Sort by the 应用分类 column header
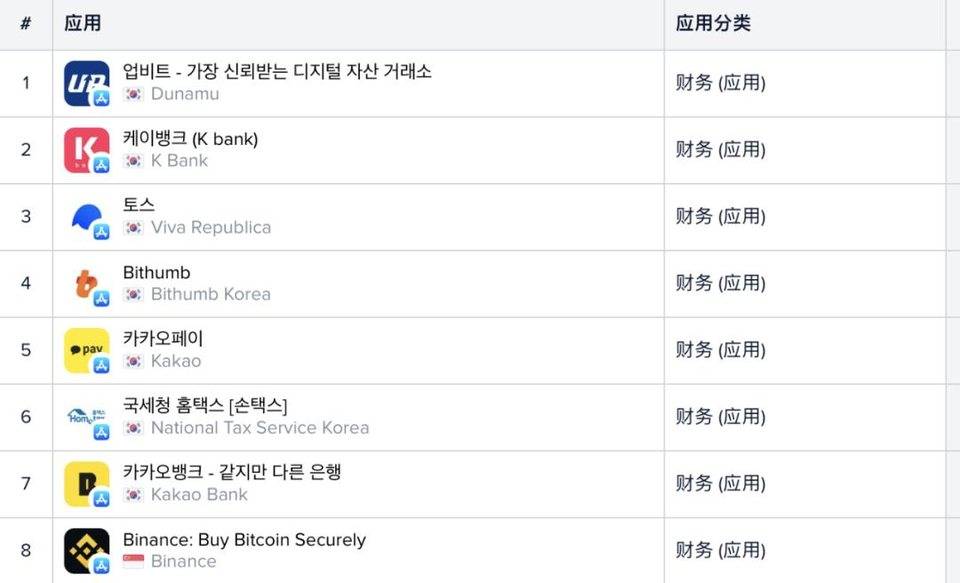The height and width of the screenshot is (583, 960). 713,24
